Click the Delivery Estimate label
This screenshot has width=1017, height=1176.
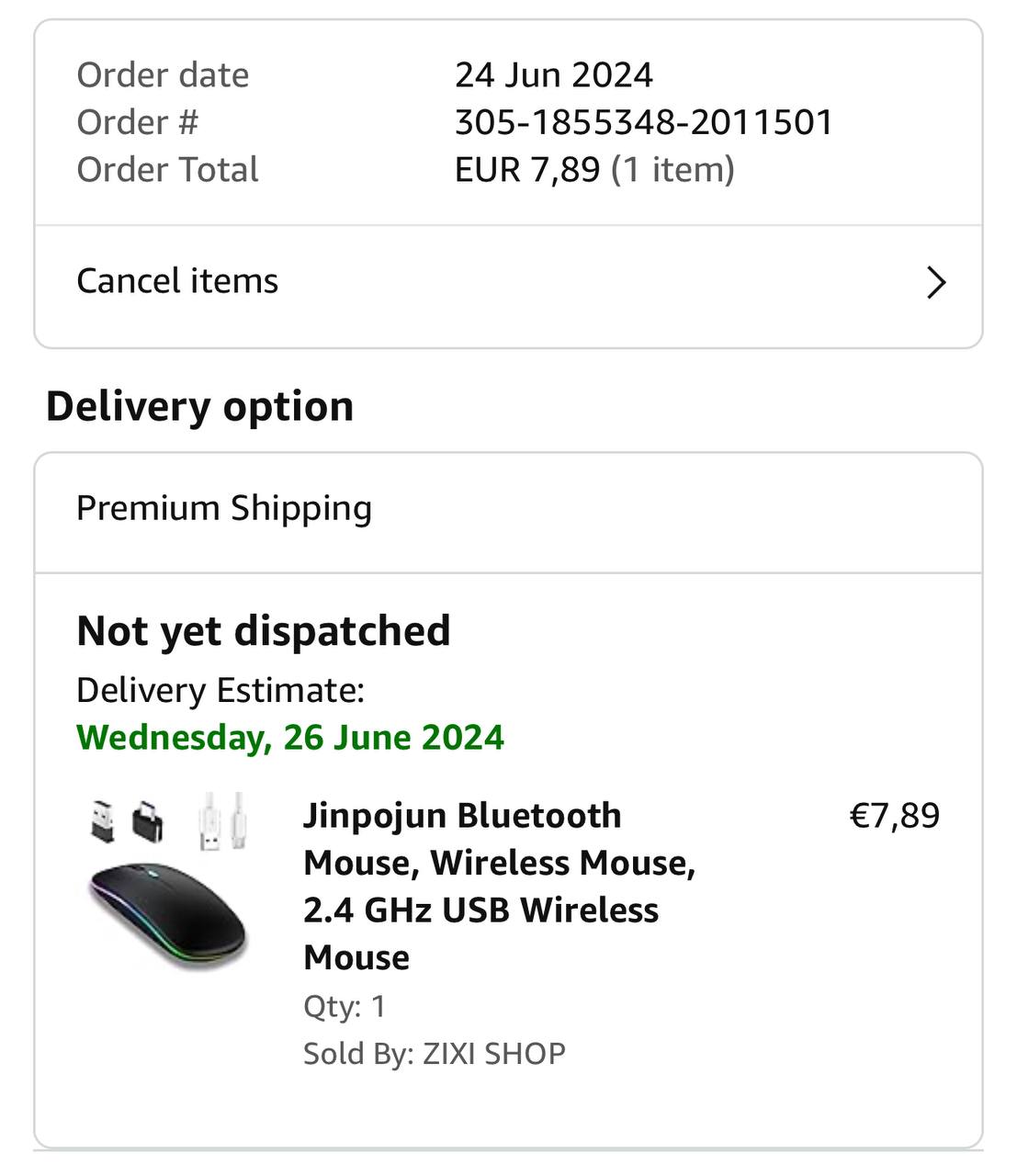[220, 690]
